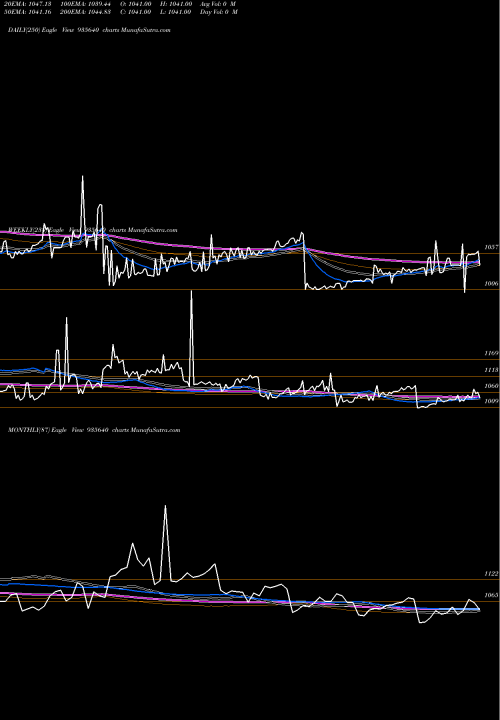The height and width of the screenshot is (720, 500).
Task: Click the high price 'H:' value
Action: [176, 4]
